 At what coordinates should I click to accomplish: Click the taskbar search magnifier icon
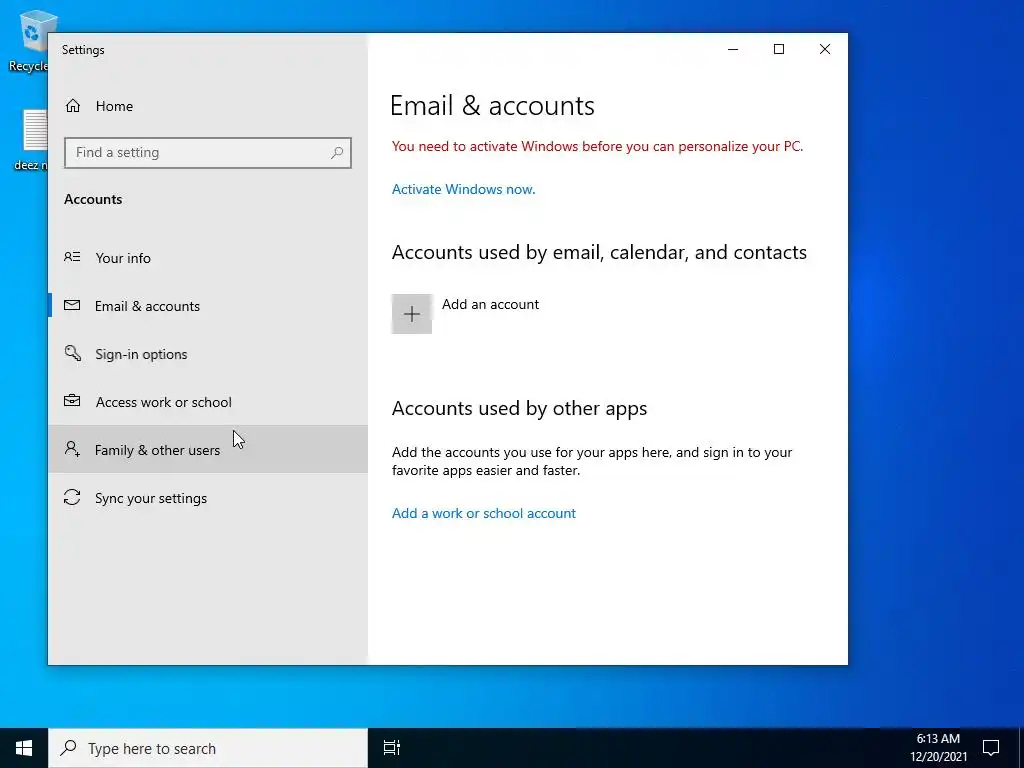click(69, 748)
